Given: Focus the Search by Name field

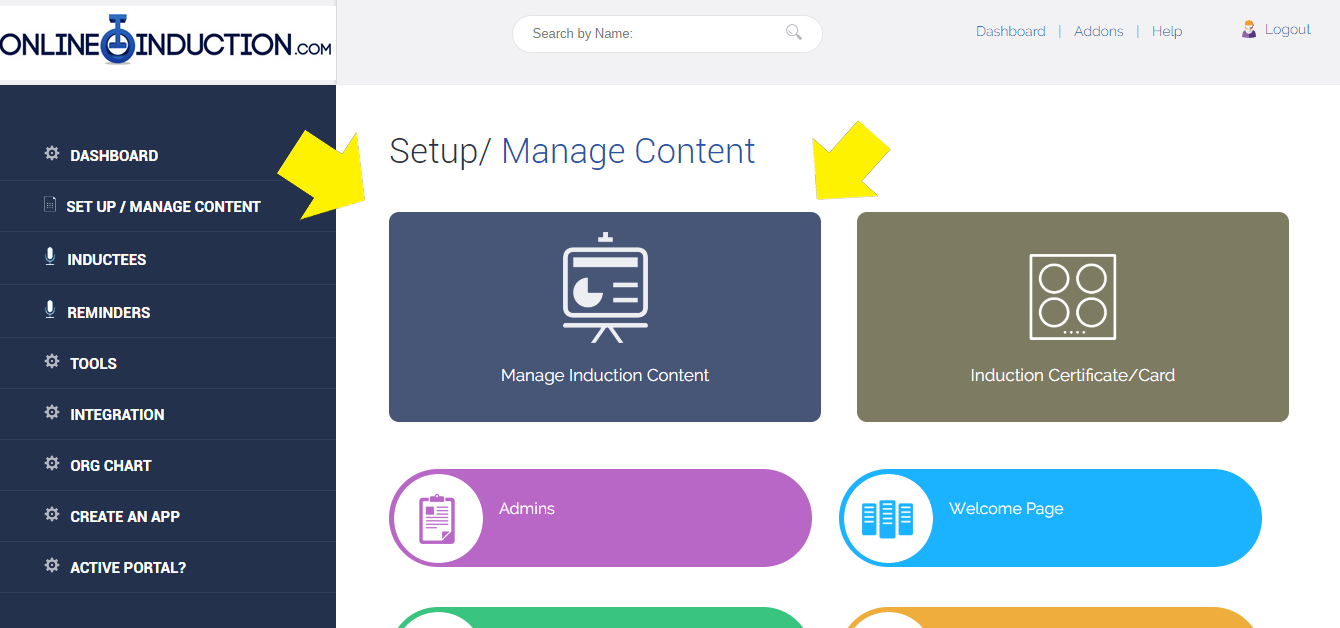Looking at the screenshot, I should 667,33.
